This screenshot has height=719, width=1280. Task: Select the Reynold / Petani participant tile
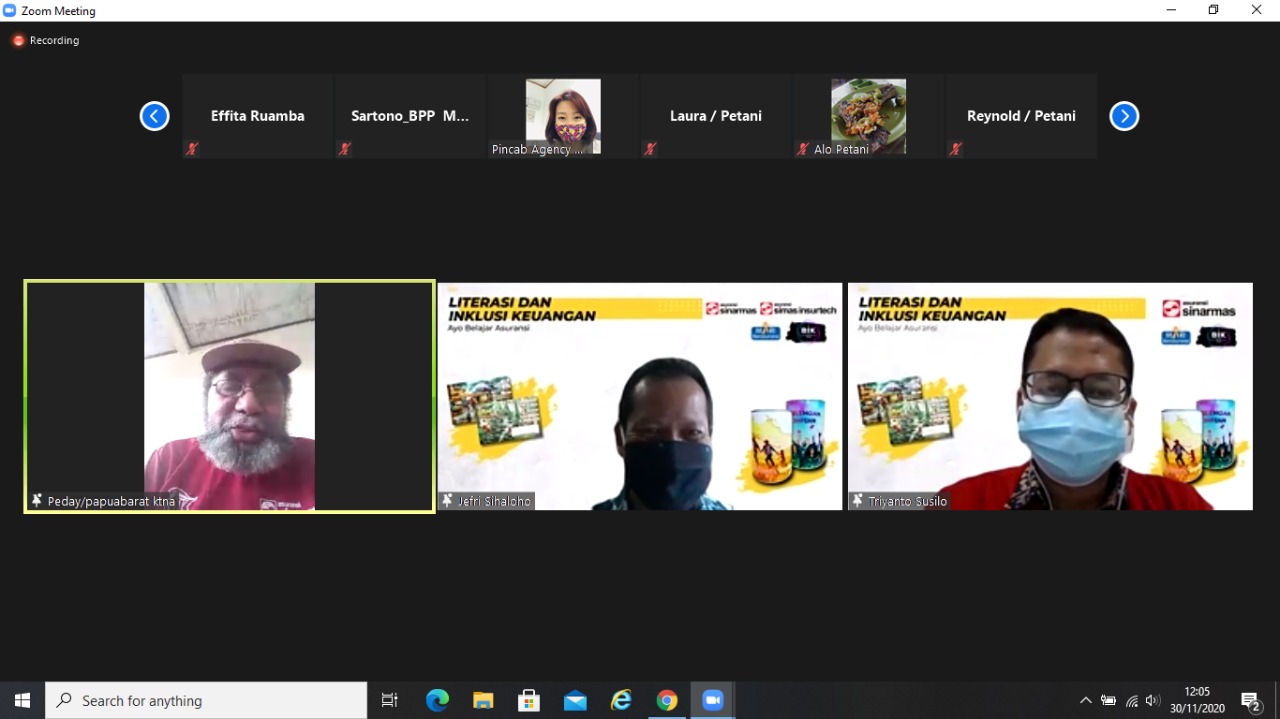1021,116
